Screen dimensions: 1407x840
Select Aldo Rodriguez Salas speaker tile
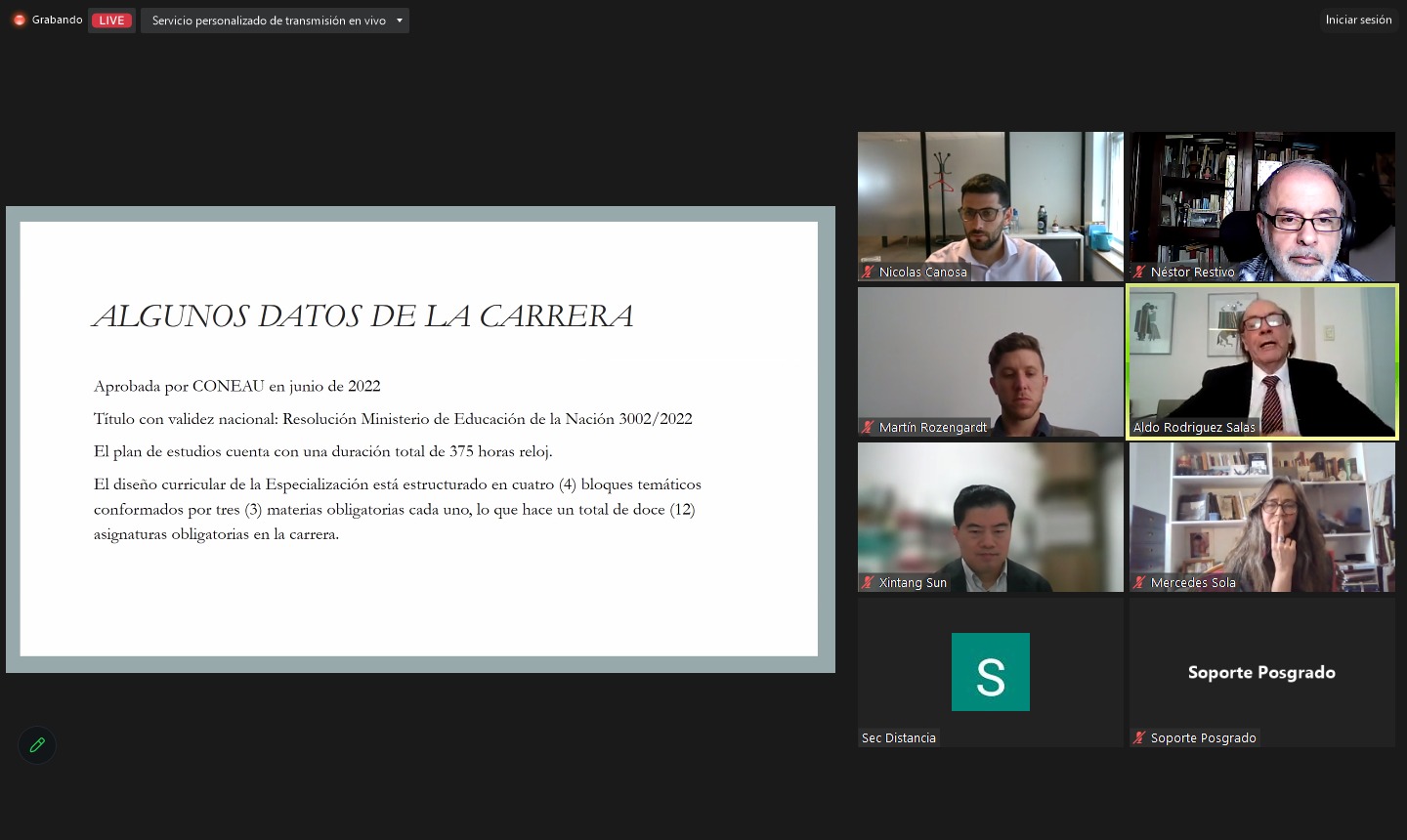click(x=1262, y=361)
